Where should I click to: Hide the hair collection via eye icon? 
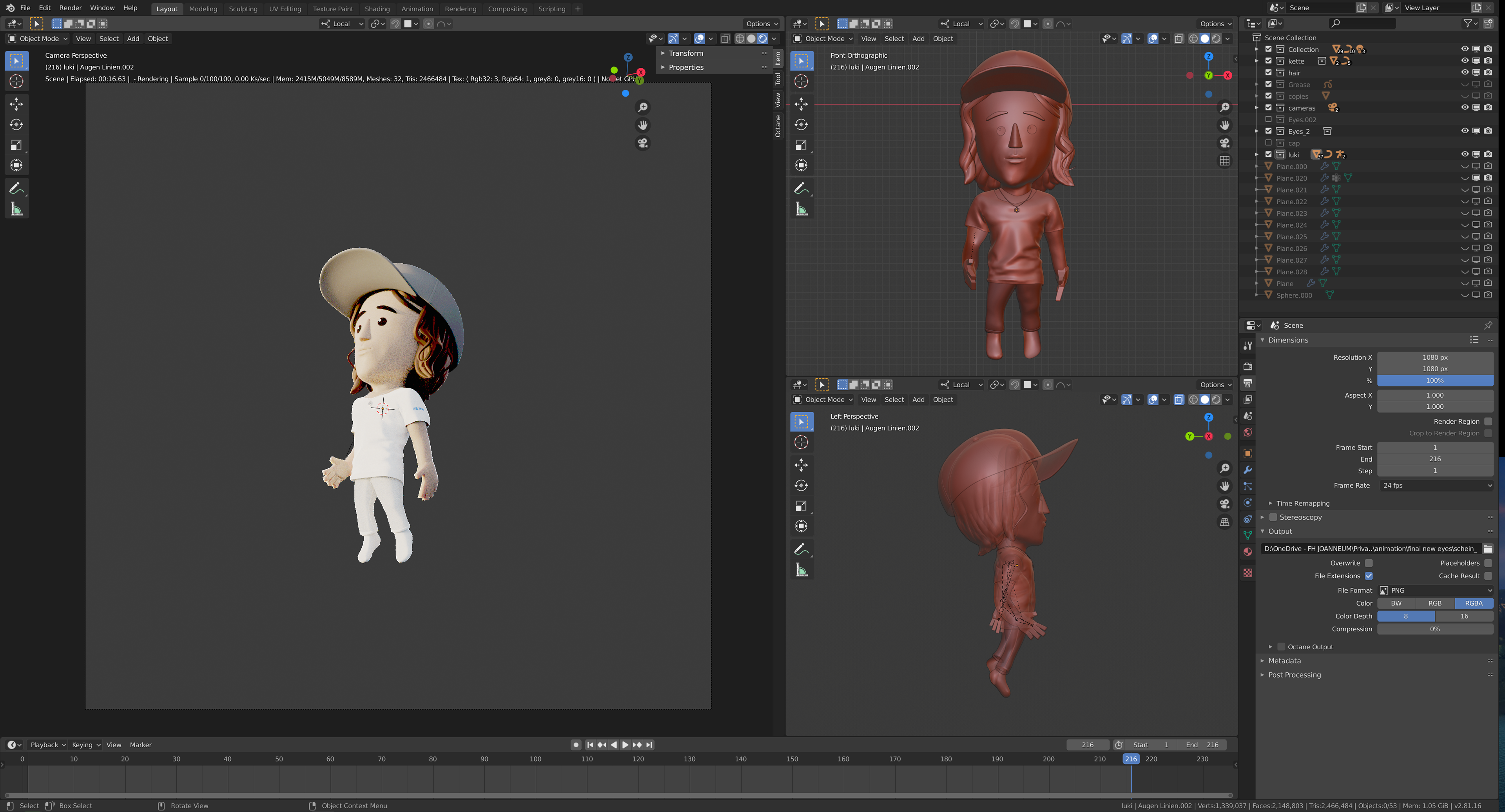1465,72
